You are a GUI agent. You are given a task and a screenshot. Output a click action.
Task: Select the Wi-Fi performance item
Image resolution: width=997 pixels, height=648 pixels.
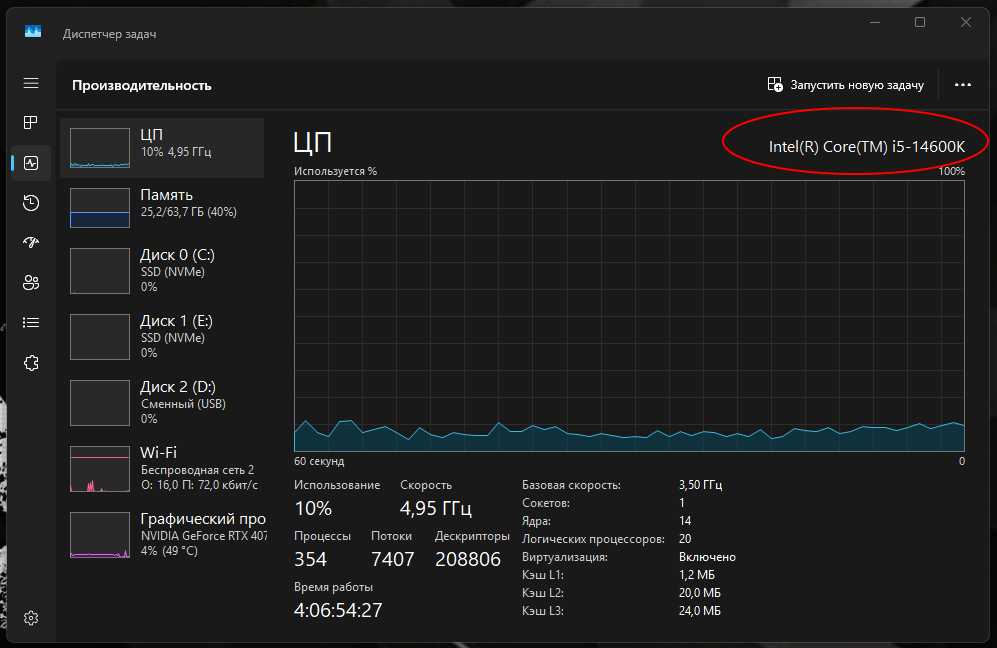[x=162, y=469]
